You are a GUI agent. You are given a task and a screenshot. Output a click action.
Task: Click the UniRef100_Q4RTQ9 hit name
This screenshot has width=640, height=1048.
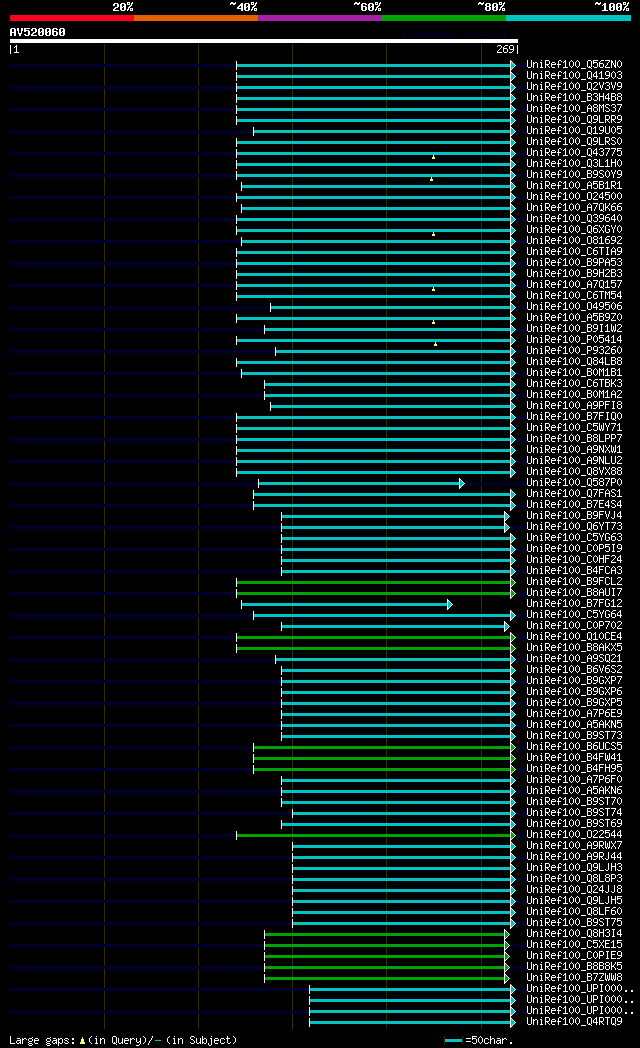pos(574,1021)
